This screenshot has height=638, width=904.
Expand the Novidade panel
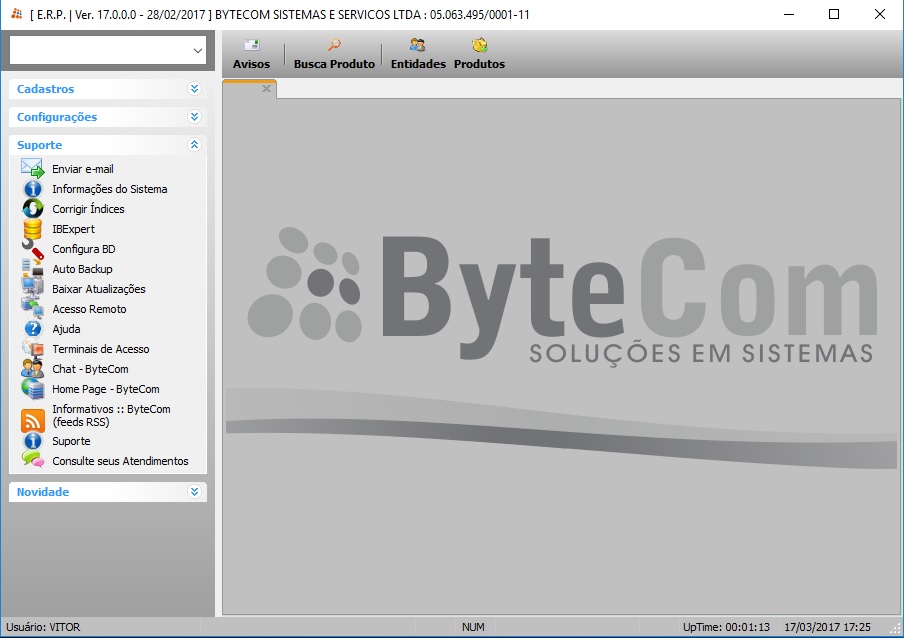pyautogui.click(x=194, y=492)
